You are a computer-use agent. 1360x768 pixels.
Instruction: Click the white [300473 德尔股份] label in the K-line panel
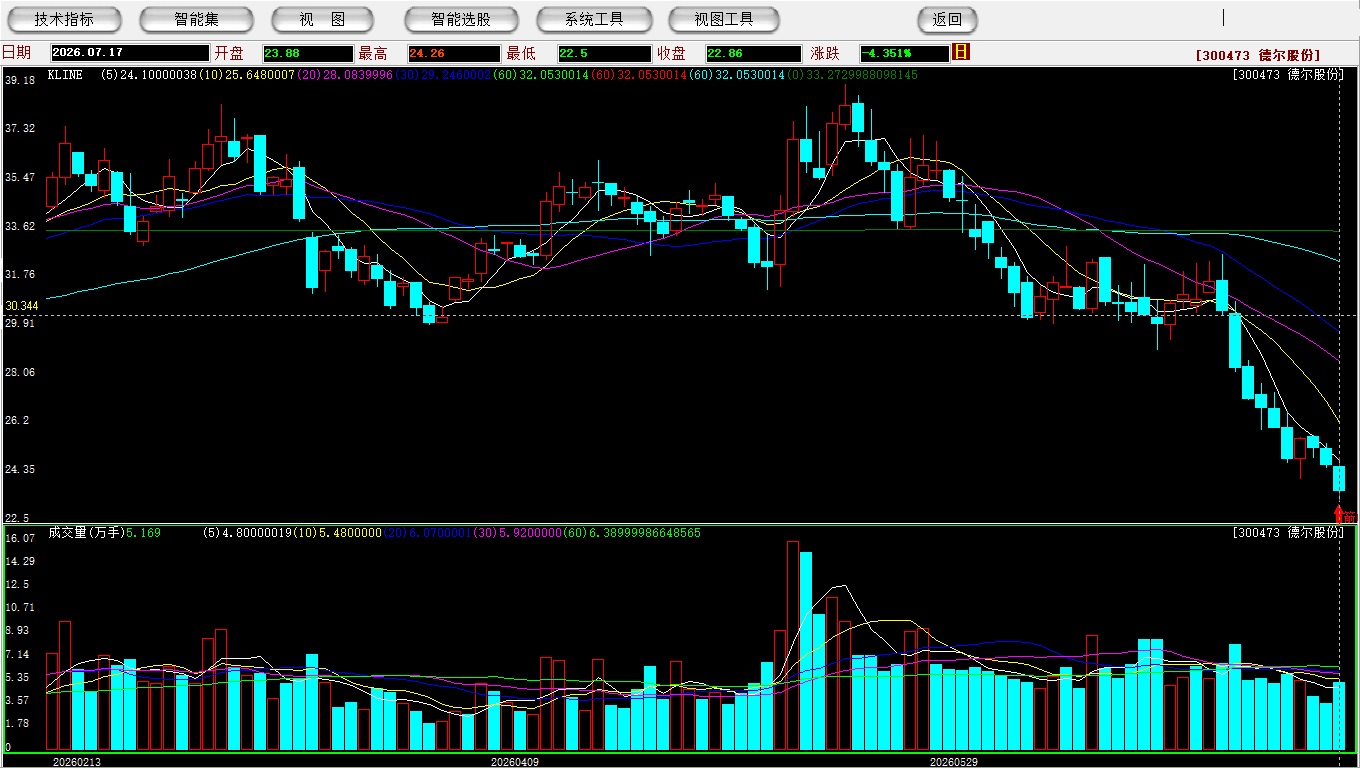[x=1289, y=75]
